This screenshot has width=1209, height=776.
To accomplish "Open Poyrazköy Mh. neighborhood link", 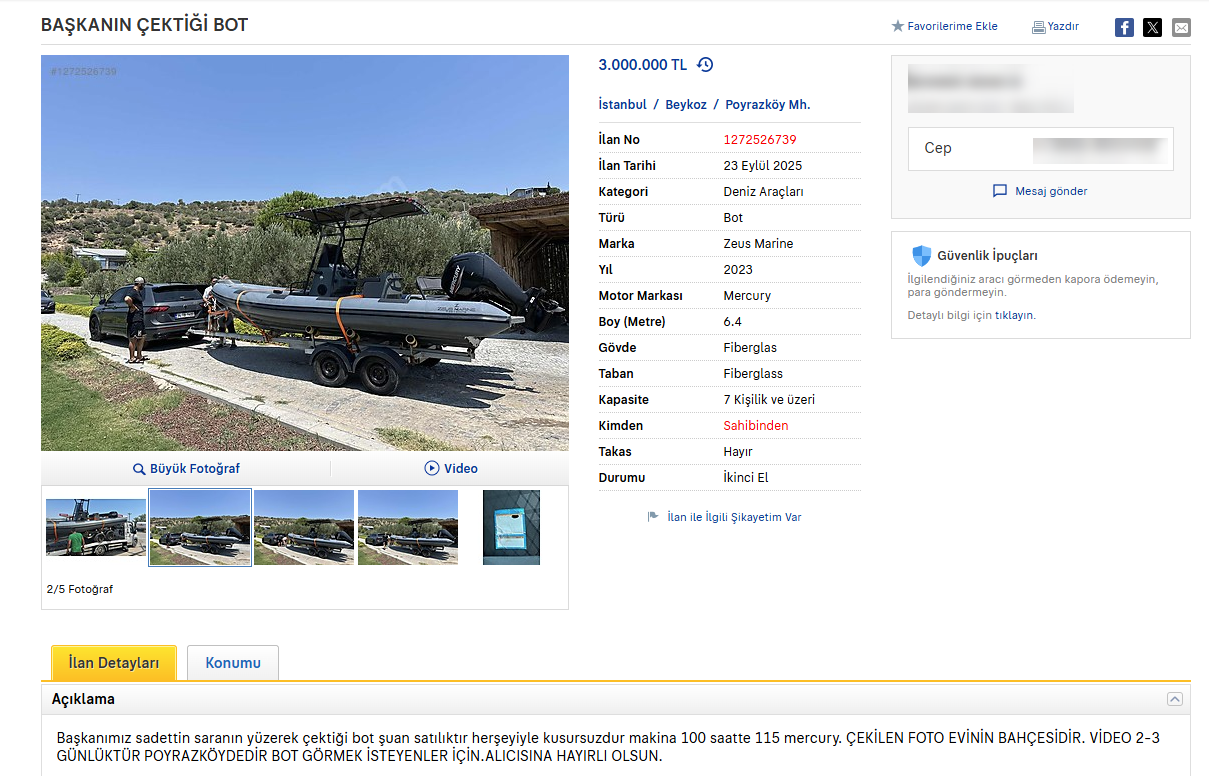I will pyautogui.click(x=768, y=105).
